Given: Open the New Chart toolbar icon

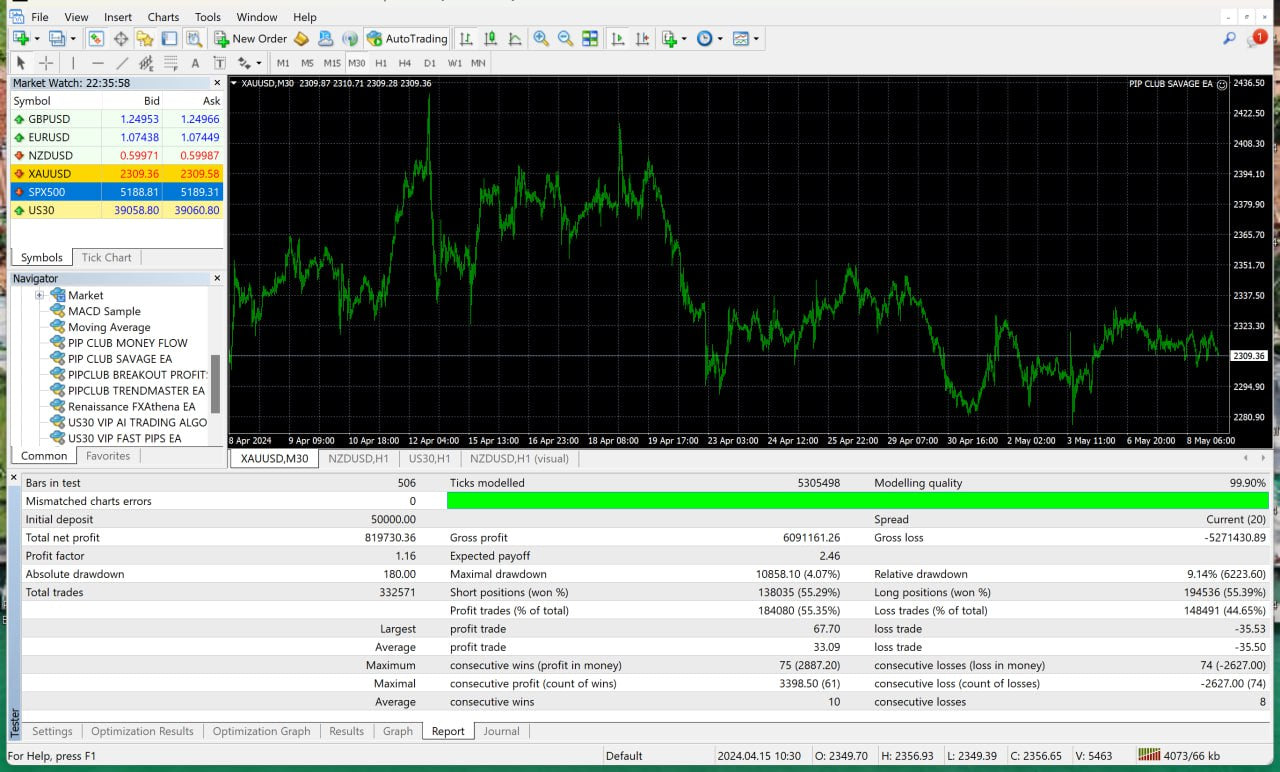Looking at the screenshot, I should pyautogui.click(x=21, y=39).
